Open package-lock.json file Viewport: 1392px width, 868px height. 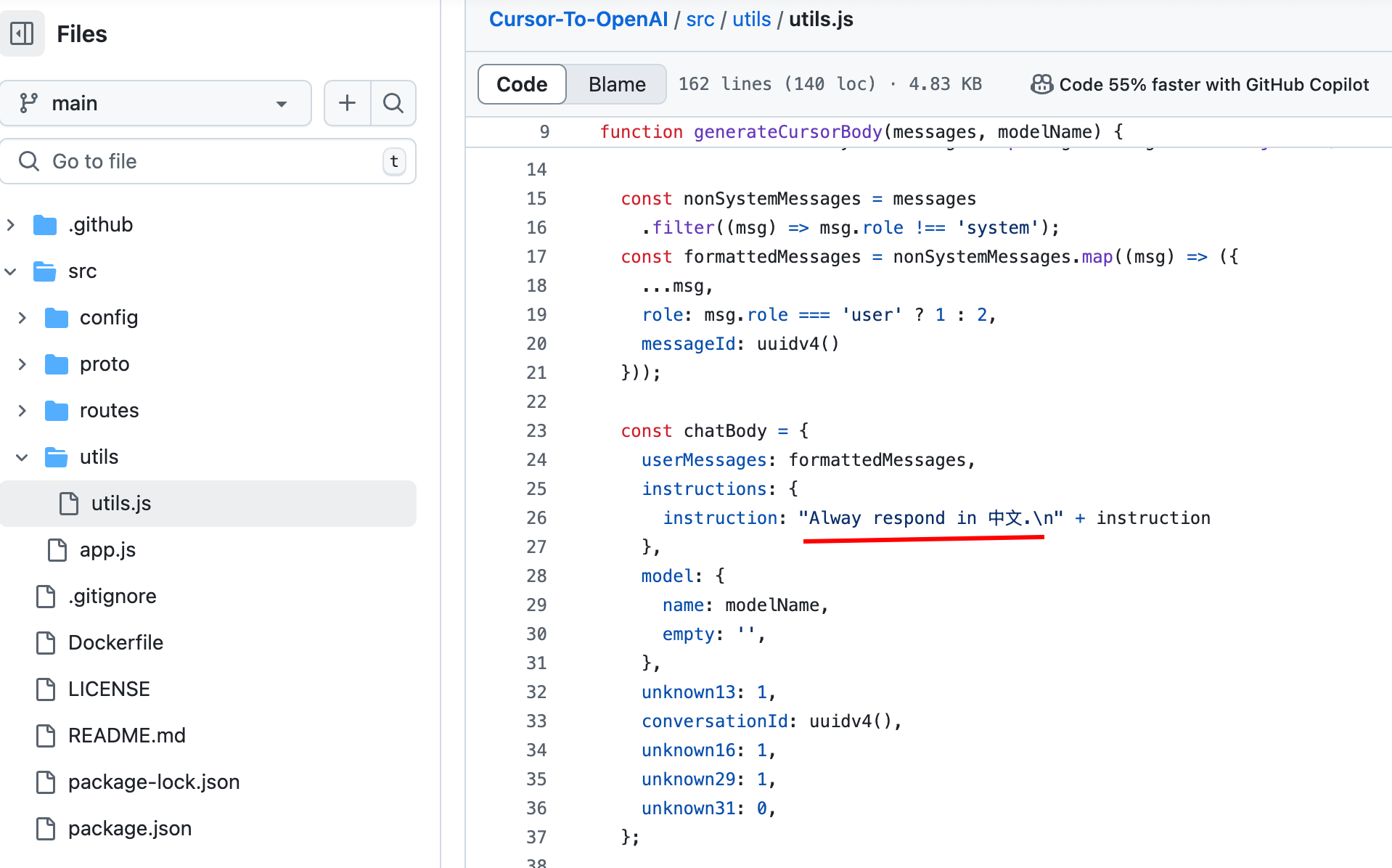pyautogui.click(x=154, y=782)
